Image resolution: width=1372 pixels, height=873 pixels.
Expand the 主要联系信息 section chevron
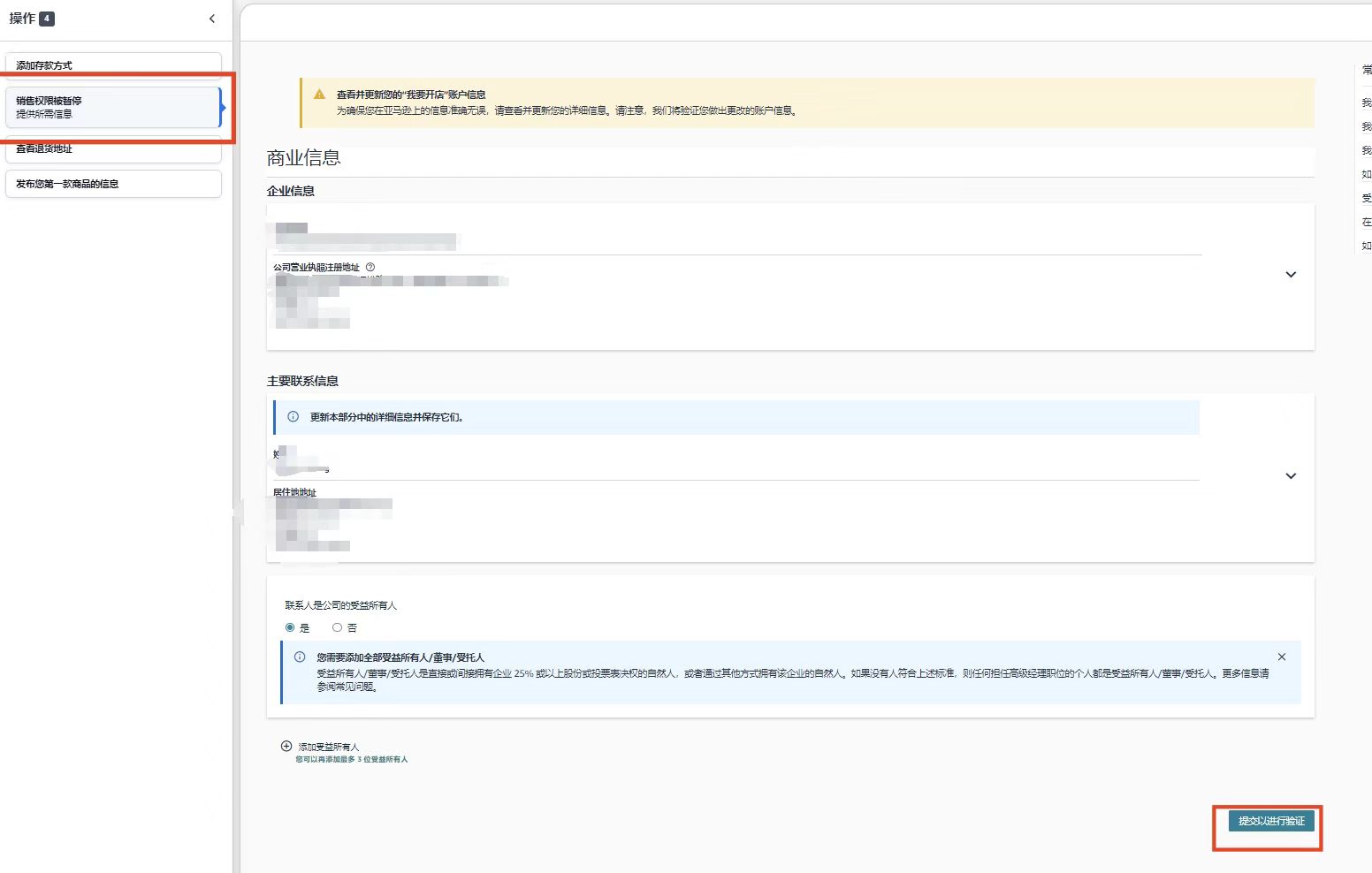1291,476
